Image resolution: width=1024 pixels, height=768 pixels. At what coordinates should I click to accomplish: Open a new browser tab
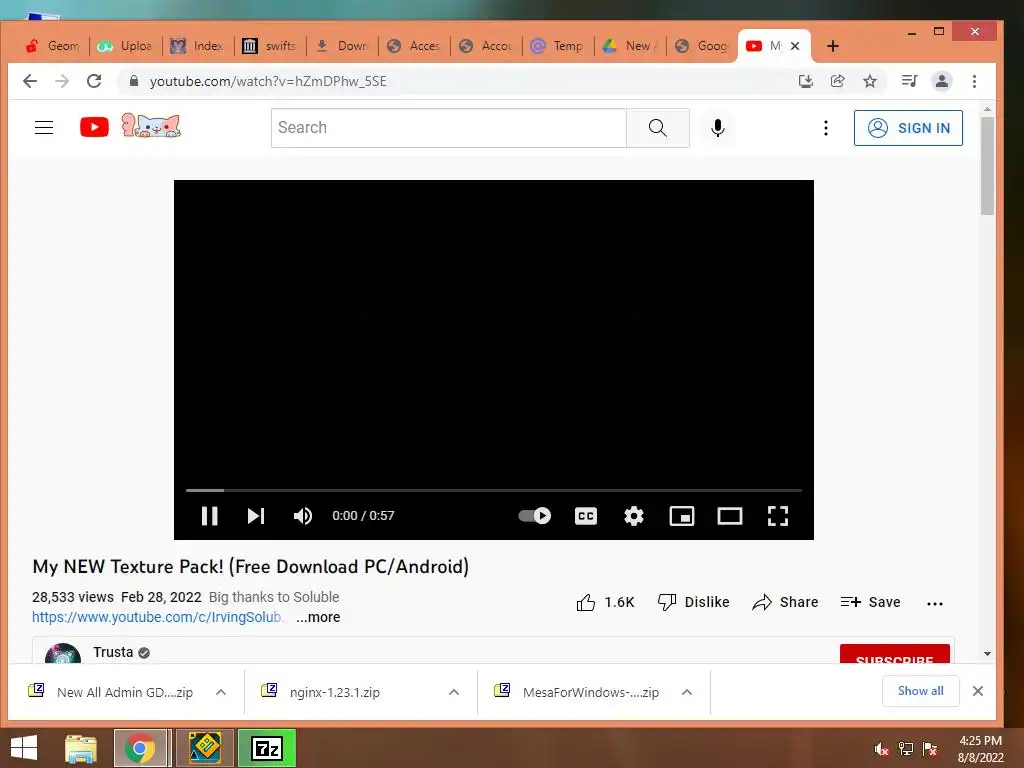(x=833, y=46)
